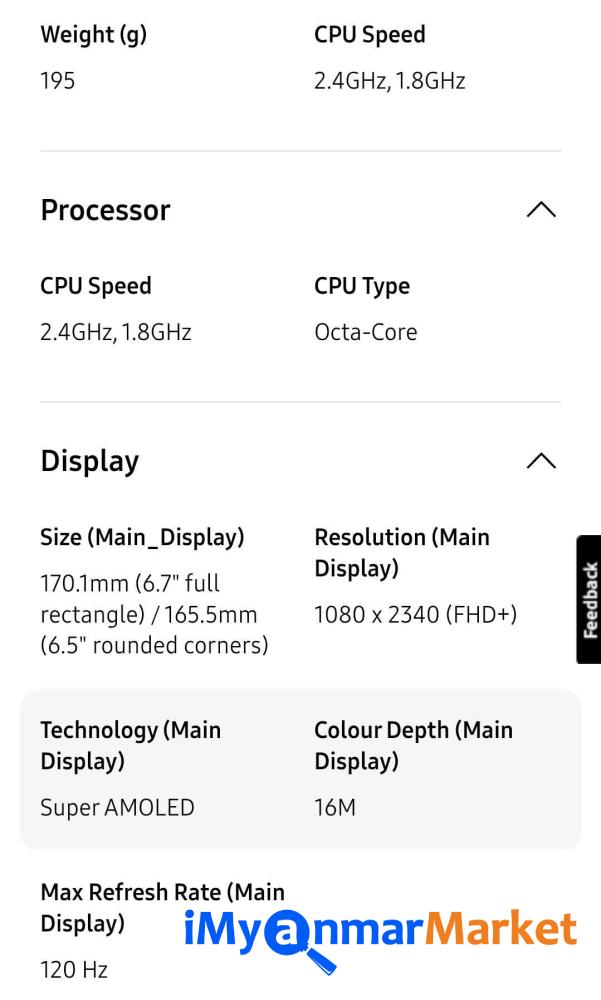Select the weight value 195
This screenshot has height=1000, width=601.
(57, 81)
